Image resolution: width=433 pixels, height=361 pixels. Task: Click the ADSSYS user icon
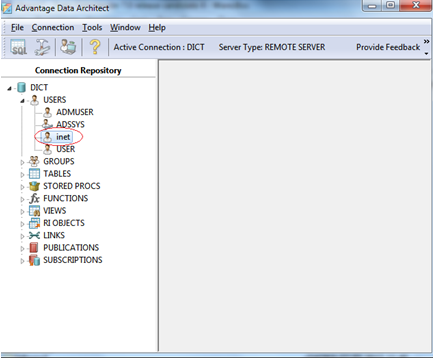(48, 124)
